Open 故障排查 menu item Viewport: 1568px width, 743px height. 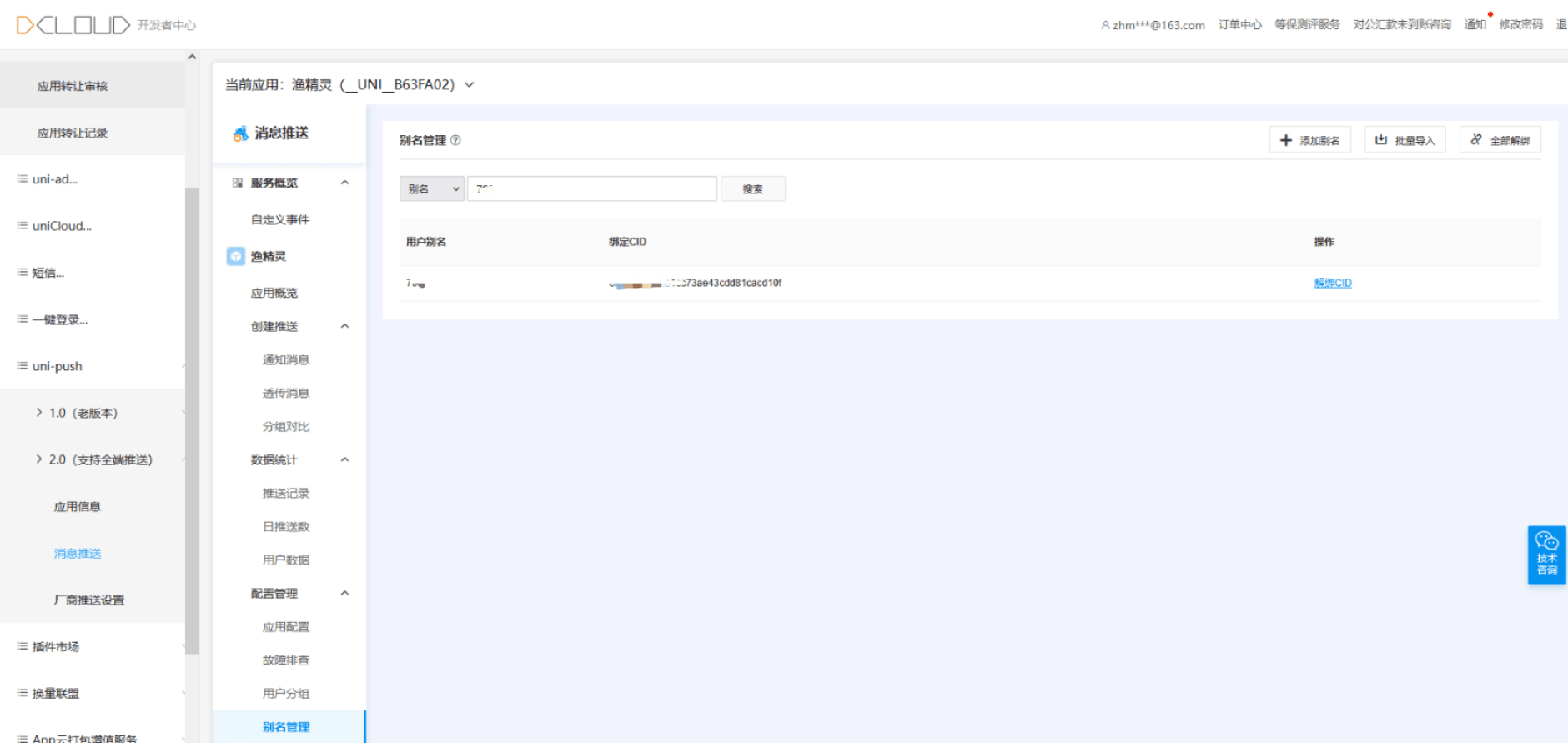[286, 660]
